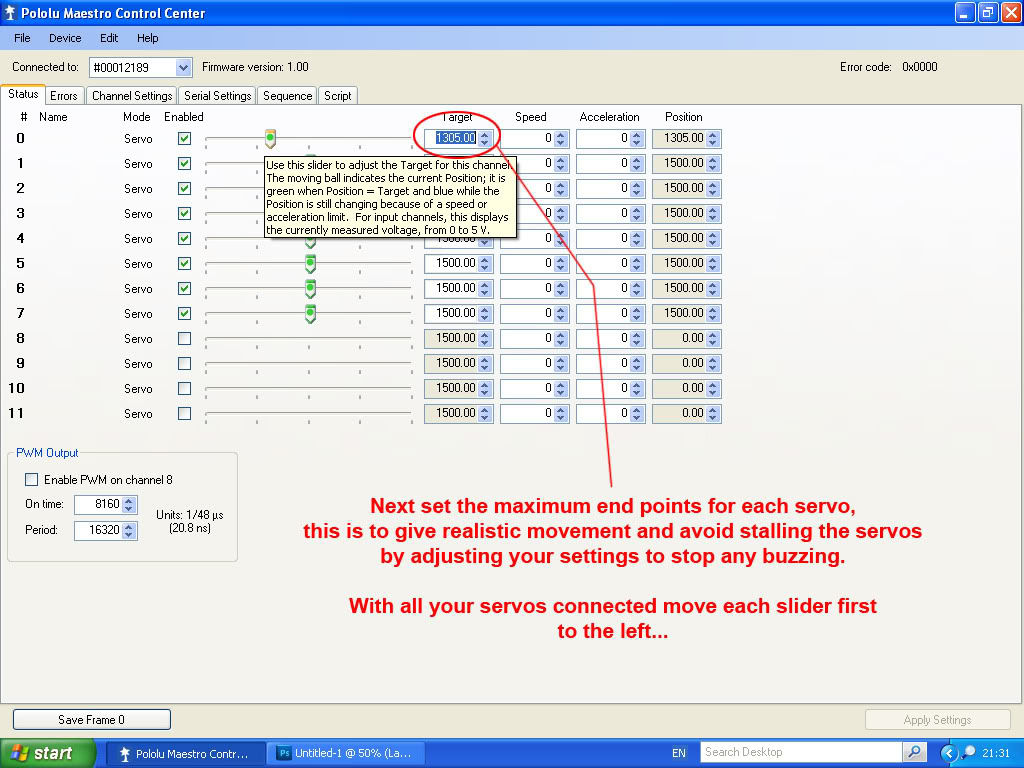Uncheck Enabled for channel 3

(x=185, y=214)
